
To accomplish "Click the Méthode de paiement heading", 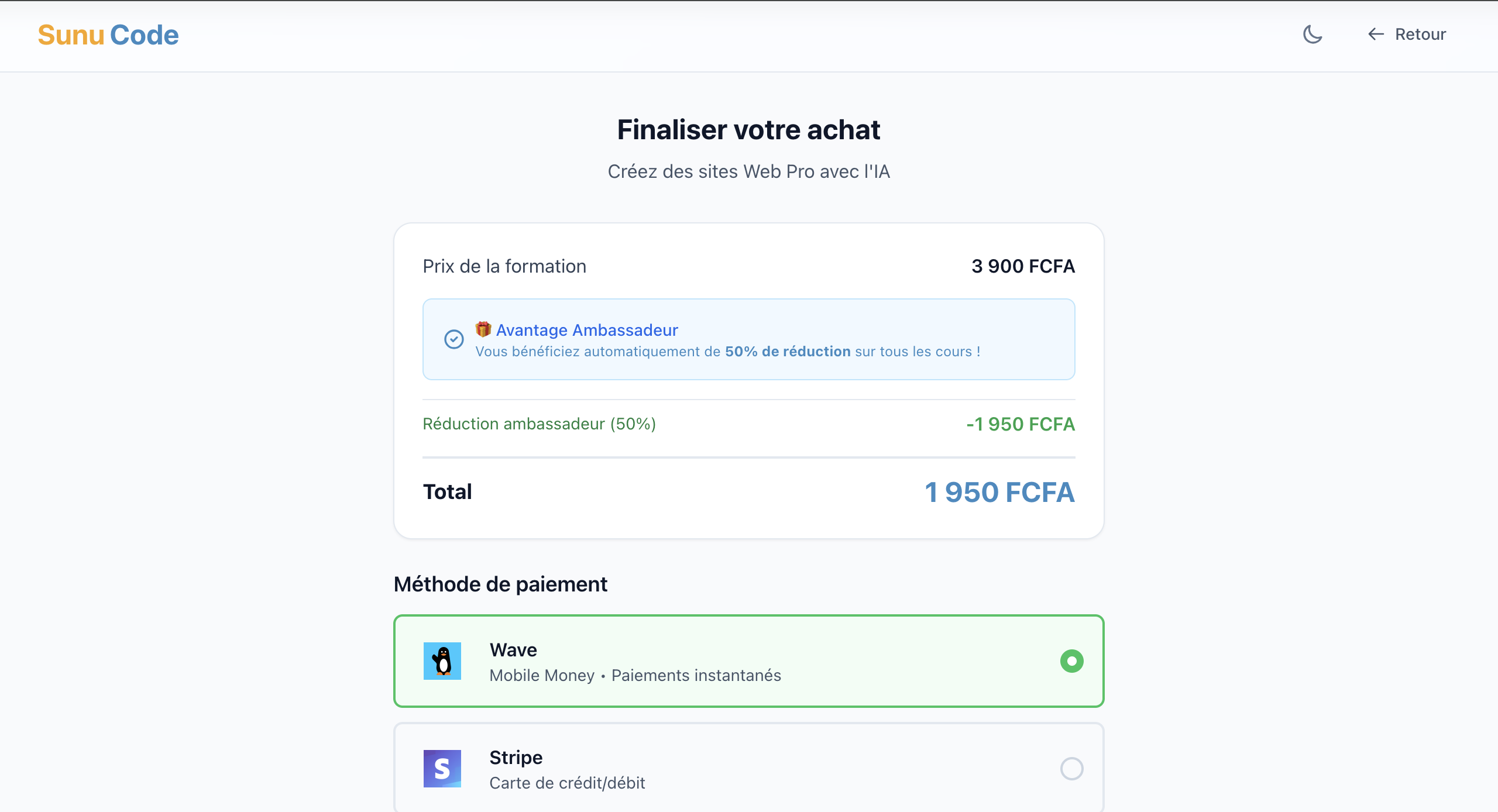I will [500, 584].
